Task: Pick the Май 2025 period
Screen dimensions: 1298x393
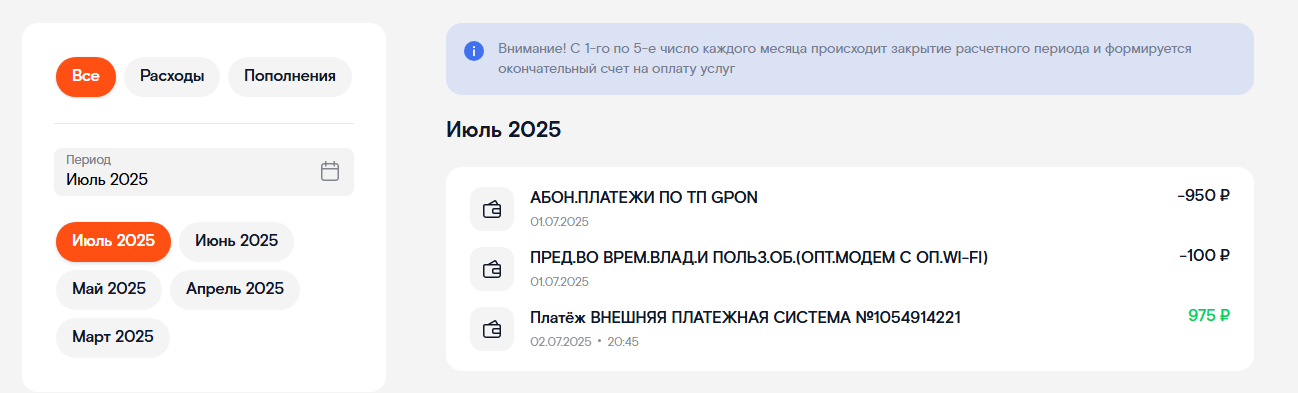Action: (x=109, y=289)
